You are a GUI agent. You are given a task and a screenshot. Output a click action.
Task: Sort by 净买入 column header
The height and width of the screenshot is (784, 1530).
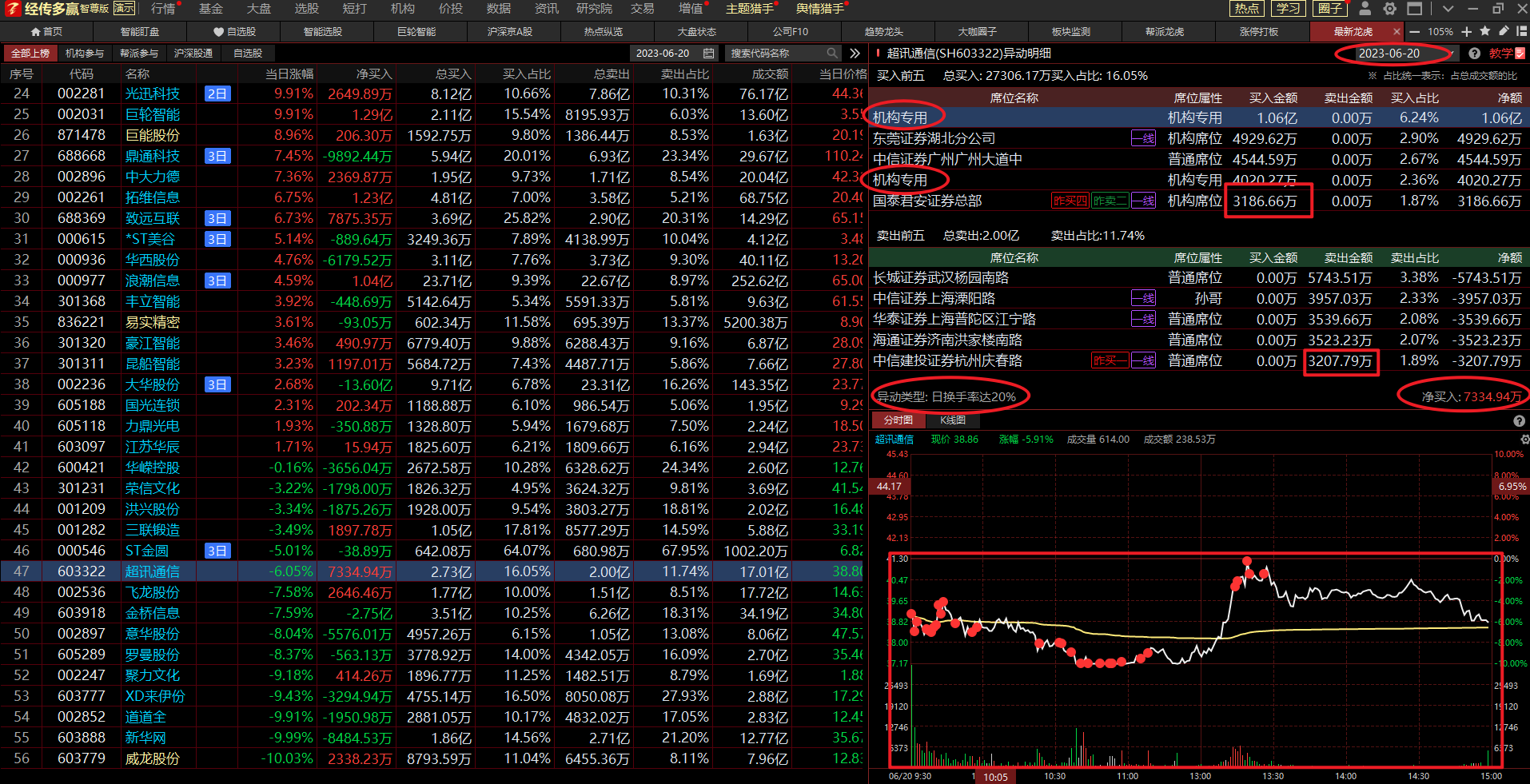coord(373,74)
